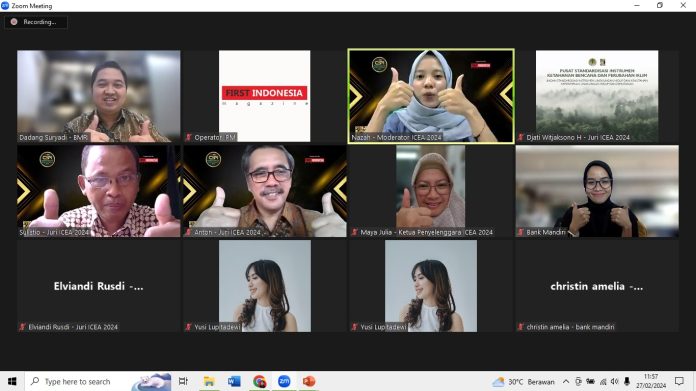The height and width of the screenshot is (391, 696).
Task: Click the microphone tray icon
Action: coord(627,381)
